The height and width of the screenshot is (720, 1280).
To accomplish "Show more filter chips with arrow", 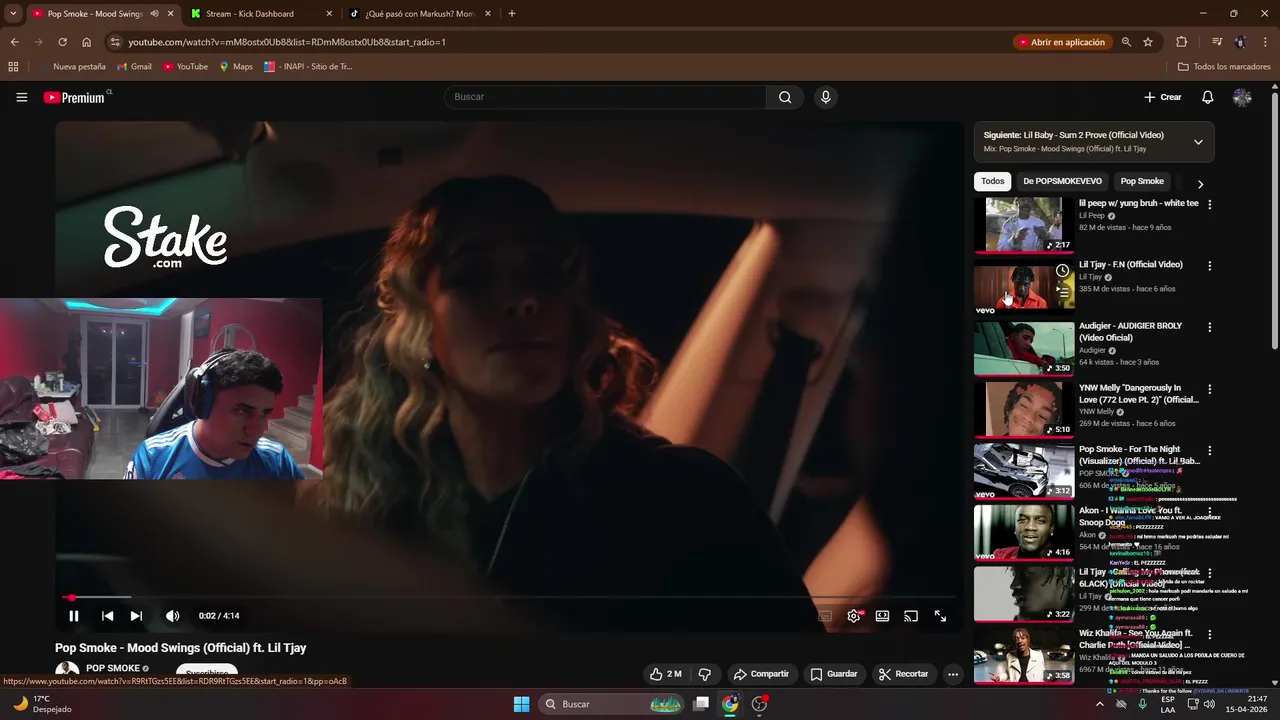I will pos(1200,184).
